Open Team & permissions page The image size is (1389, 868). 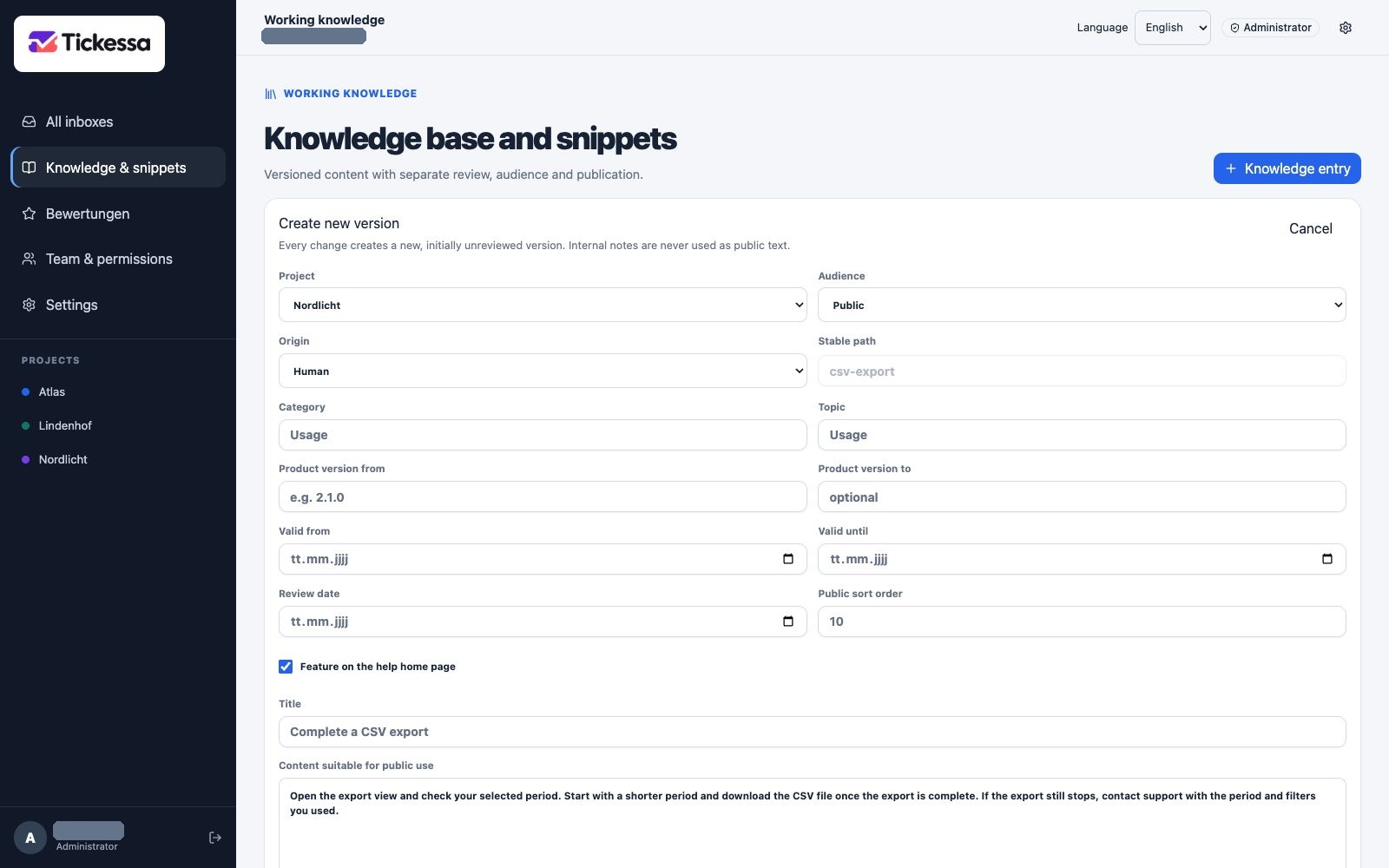(x=118, y=259)
